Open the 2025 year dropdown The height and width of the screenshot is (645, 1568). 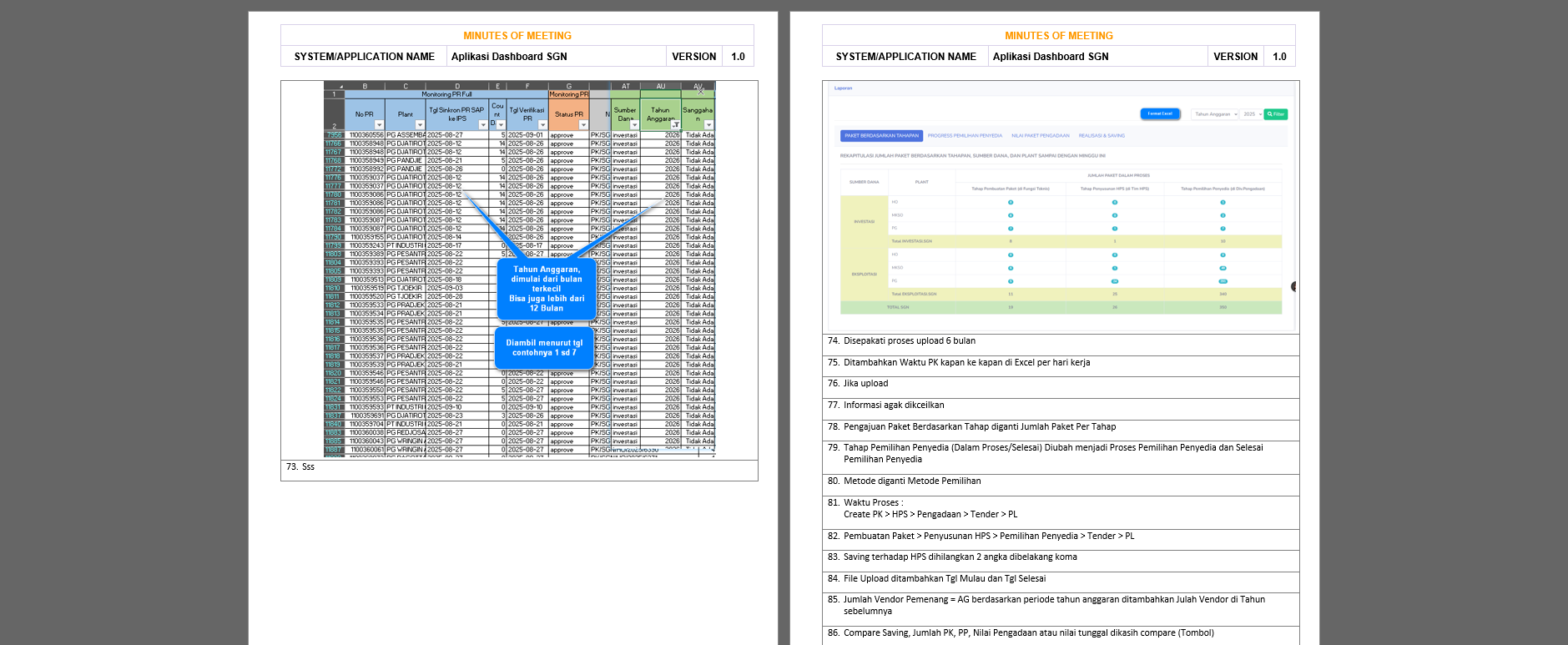point(1251,114)
